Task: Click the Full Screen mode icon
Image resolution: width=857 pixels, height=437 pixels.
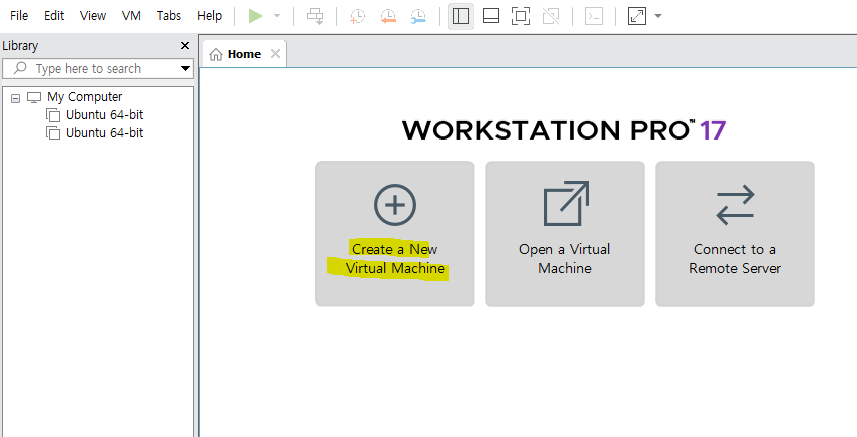Action: point(521,16)
